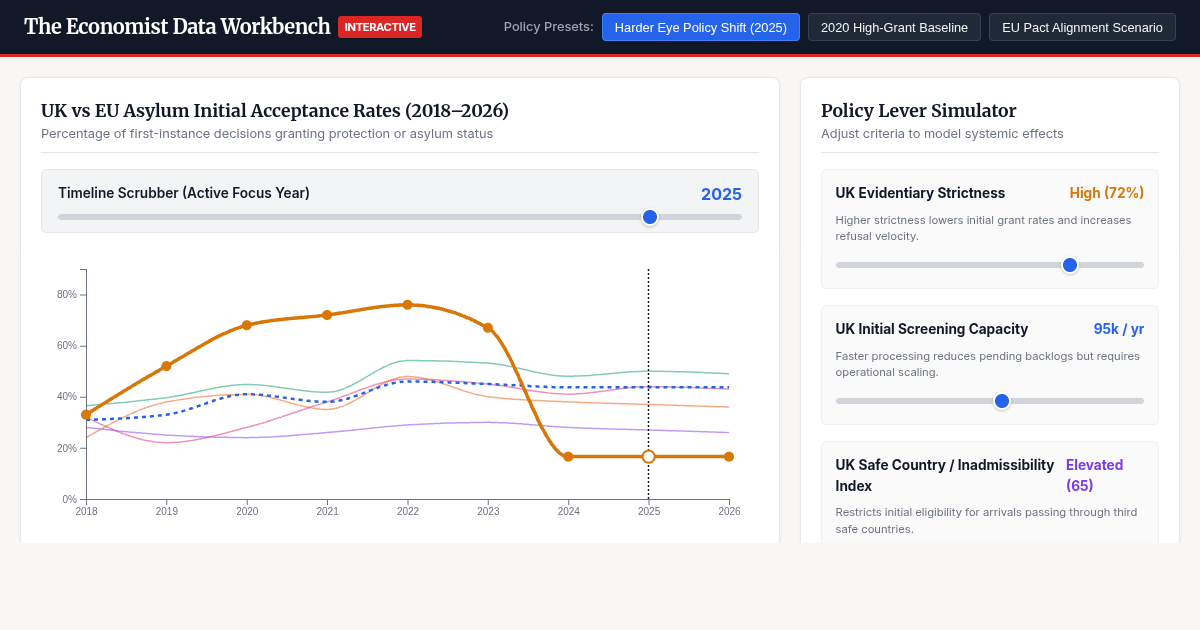Click the 2021 orange data point
The height and width of the screenshot is (630, 1200).
click(x=327, y=315)
